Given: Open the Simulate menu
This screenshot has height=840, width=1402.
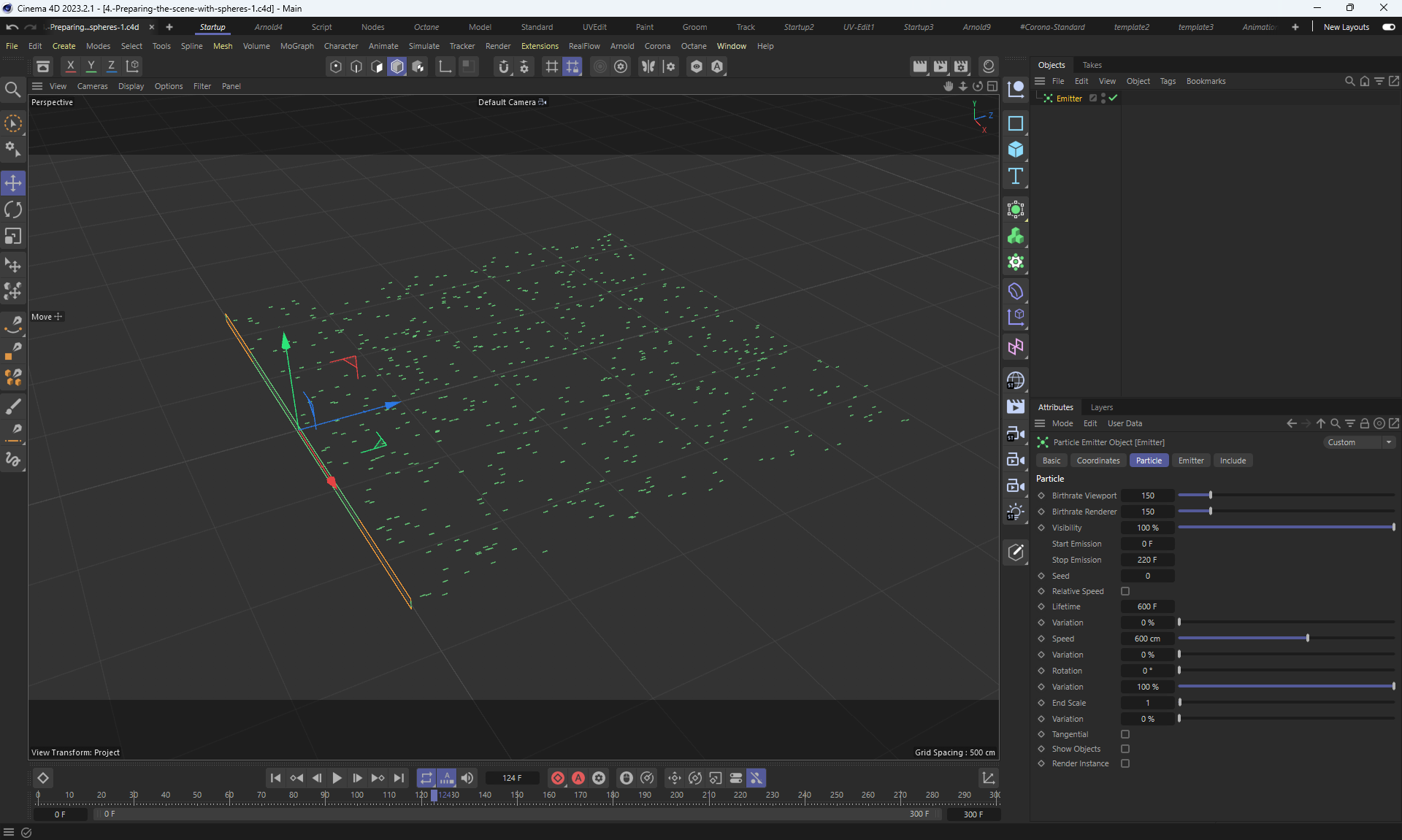Looking at the screenshot, I should pyautogui.click(x=424, y=46).
